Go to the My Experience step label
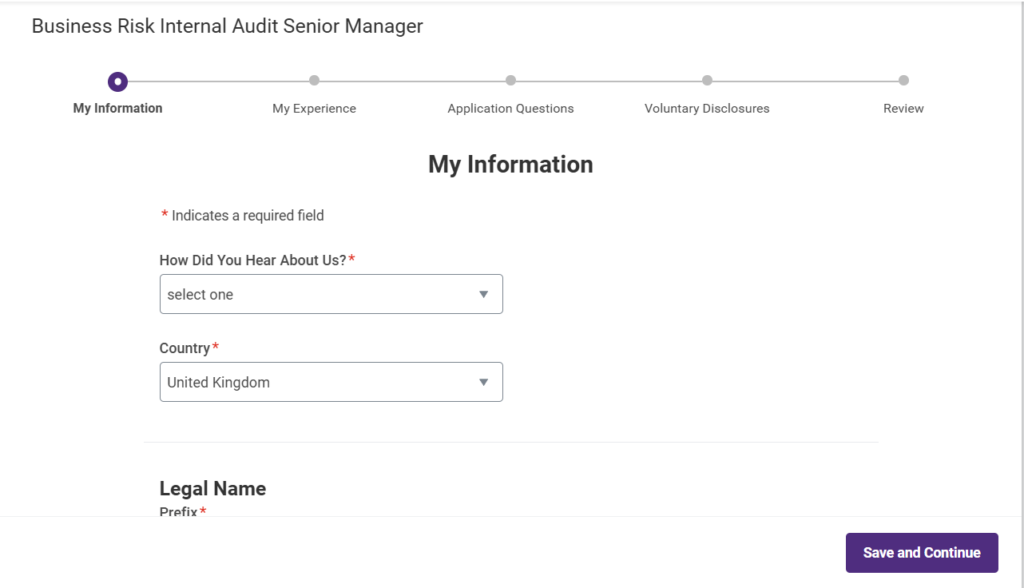1024x588 pixels. [x=314, y=108]
